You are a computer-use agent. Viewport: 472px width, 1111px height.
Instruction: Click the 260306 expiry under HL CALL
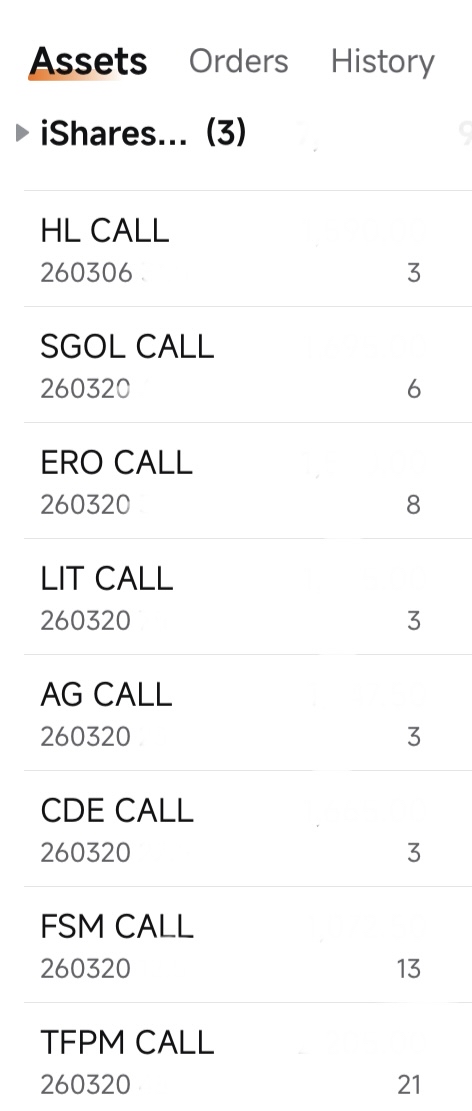point(86,273)
